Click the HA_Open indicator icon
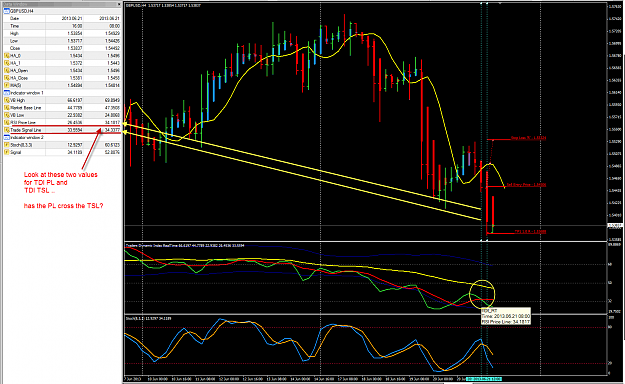 pos(6,71)
